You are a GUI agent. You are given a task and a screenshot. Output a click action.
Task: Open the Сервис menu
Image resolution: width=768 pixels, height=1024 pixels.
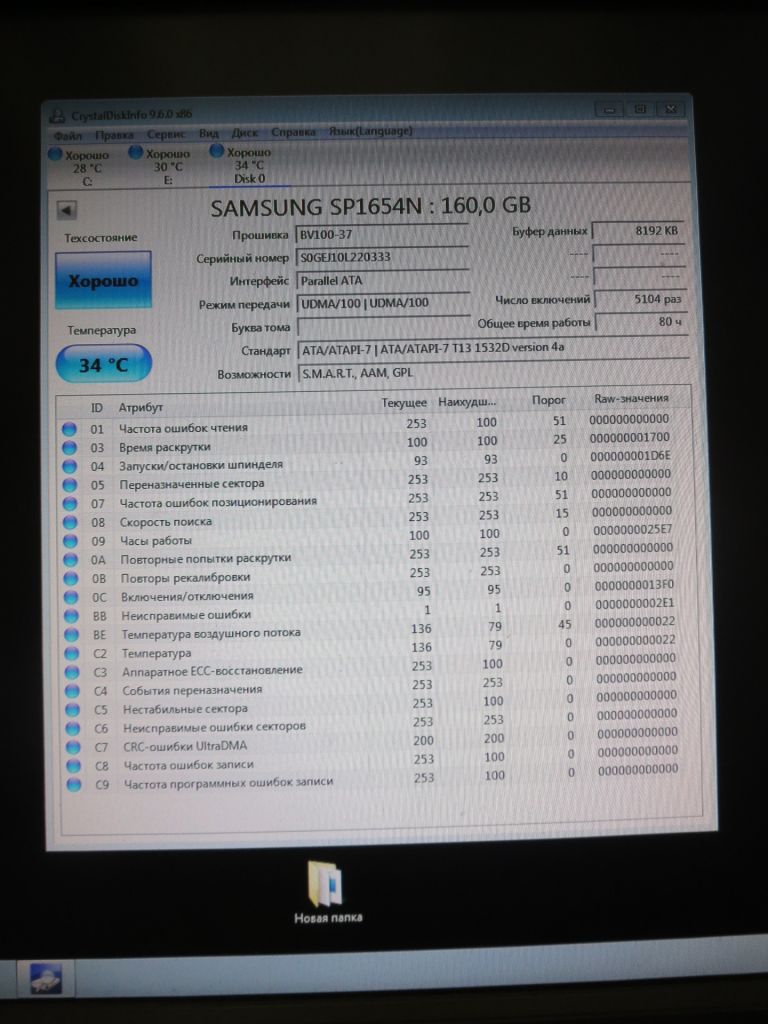click(x=166, y=134)
